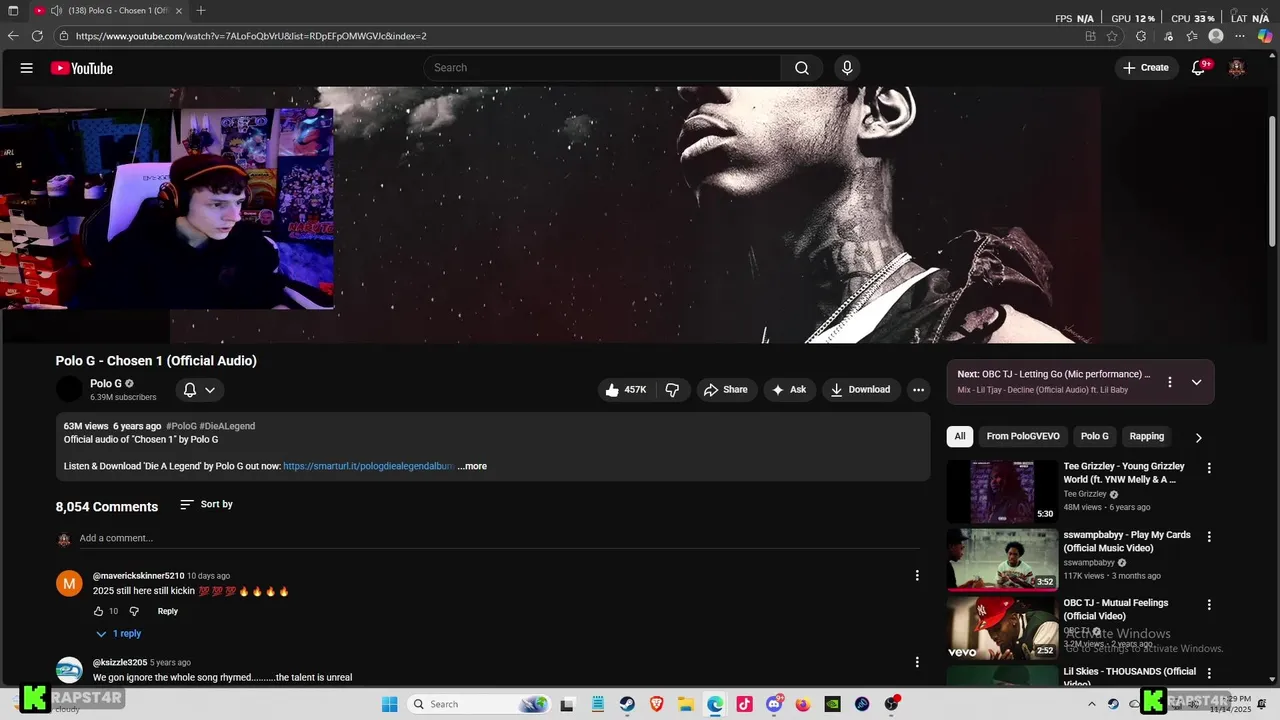The image size is (1280, 720).
Task: Open the Edge Copilot sidebar icon
Action: coord(1265,36)
